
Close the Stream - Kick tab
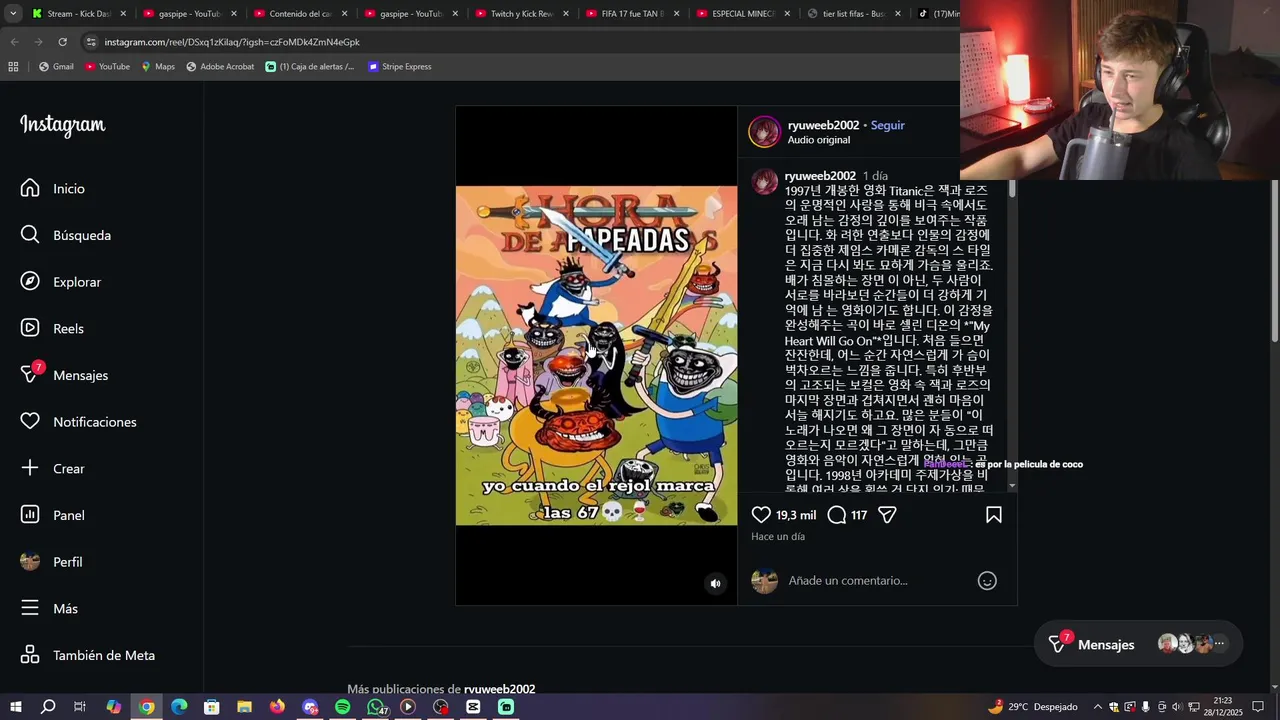pyautogui.click(x=124, y=14)
